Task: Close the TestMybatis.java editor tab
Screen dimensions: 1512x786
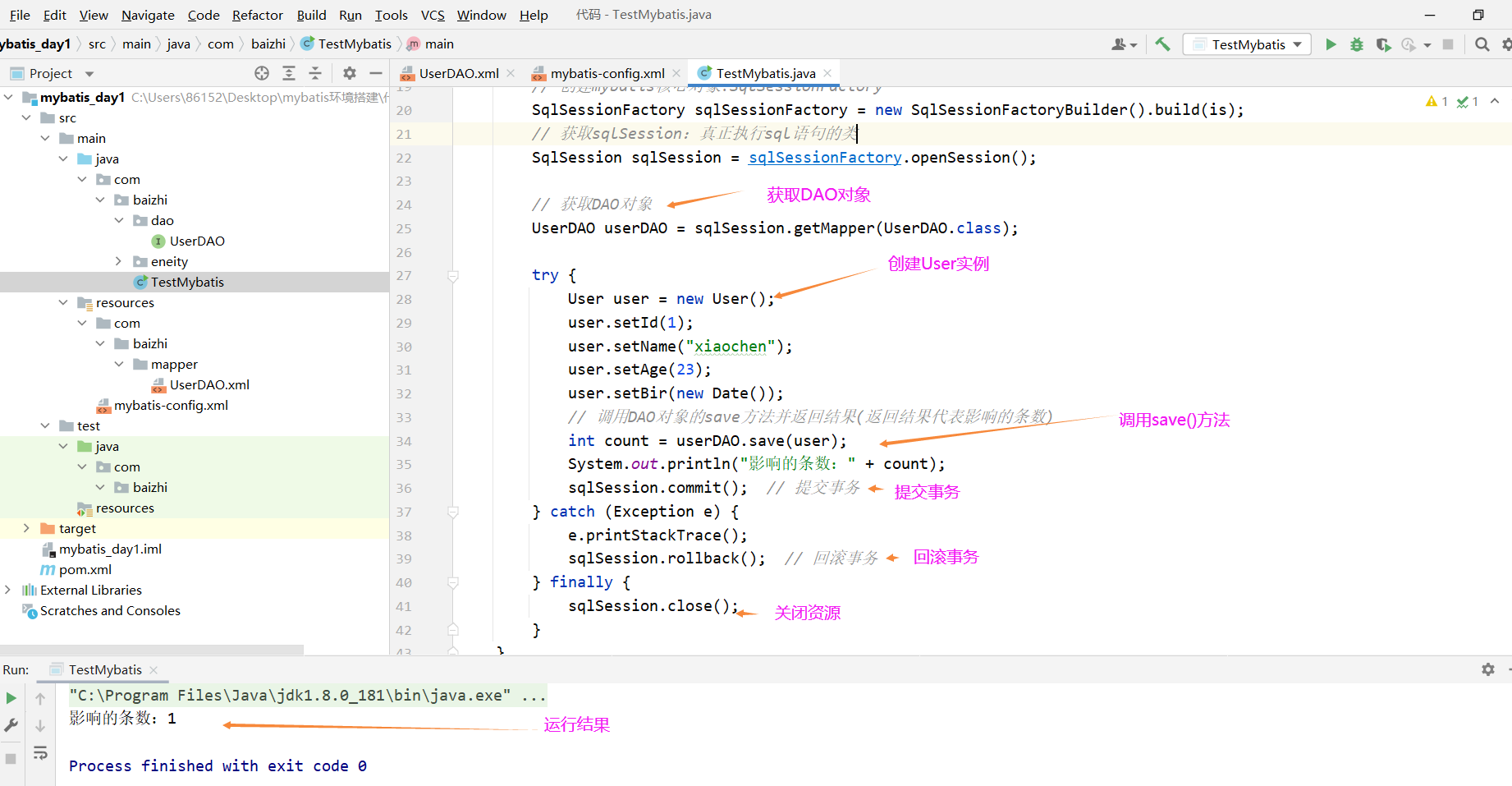Action: 827,73
